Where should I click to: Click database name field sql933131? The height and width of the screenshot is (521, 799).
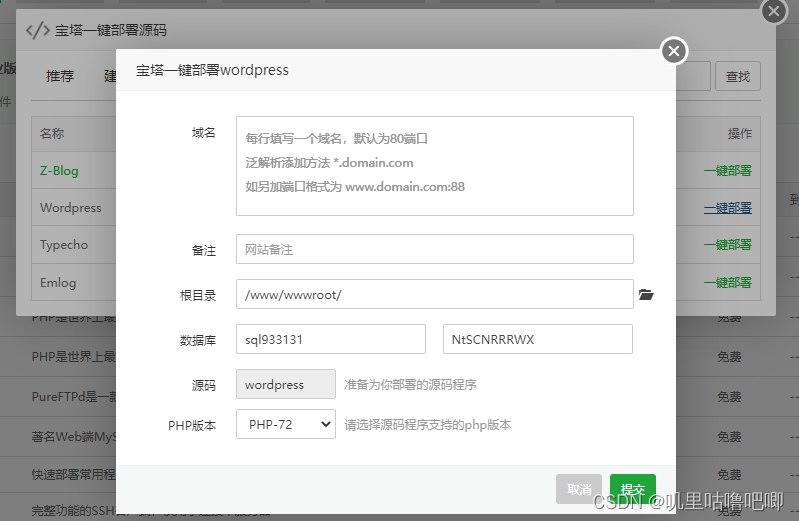(x=331, y=339)
